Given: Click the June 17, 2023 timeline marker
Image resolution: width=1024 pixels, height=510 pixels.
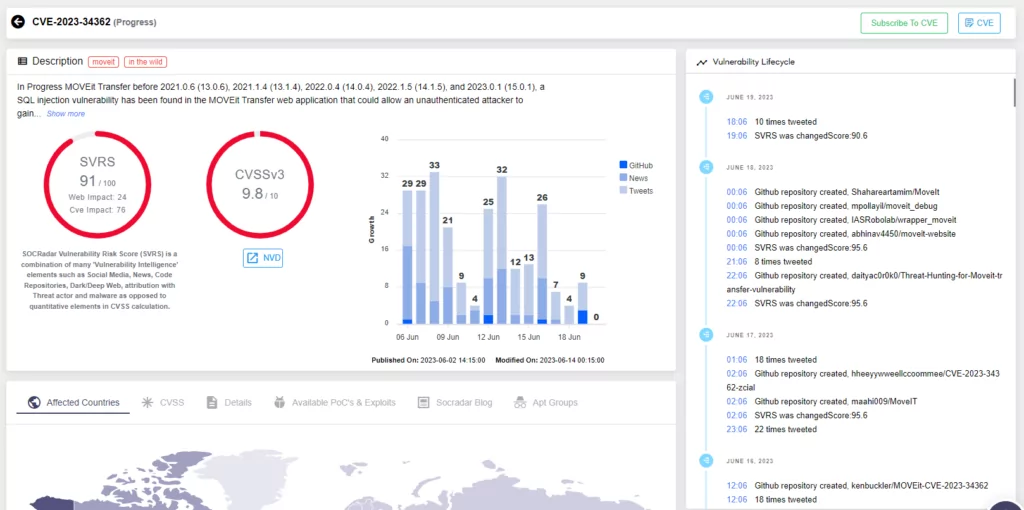Looking at the screenshot, I should (x=706, y=334).
